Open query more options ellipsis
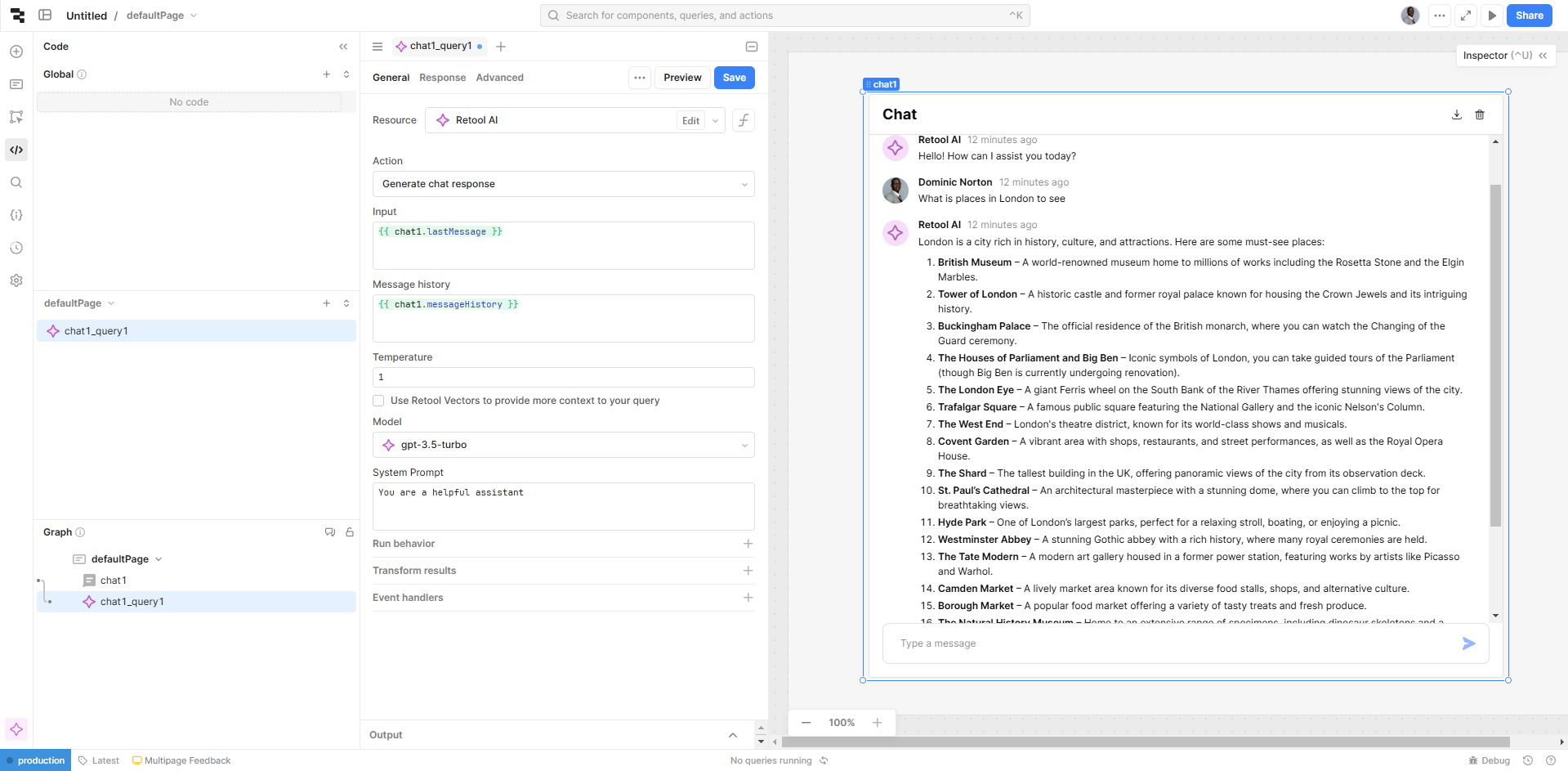 pyautogui.click(x=640, y=78)
